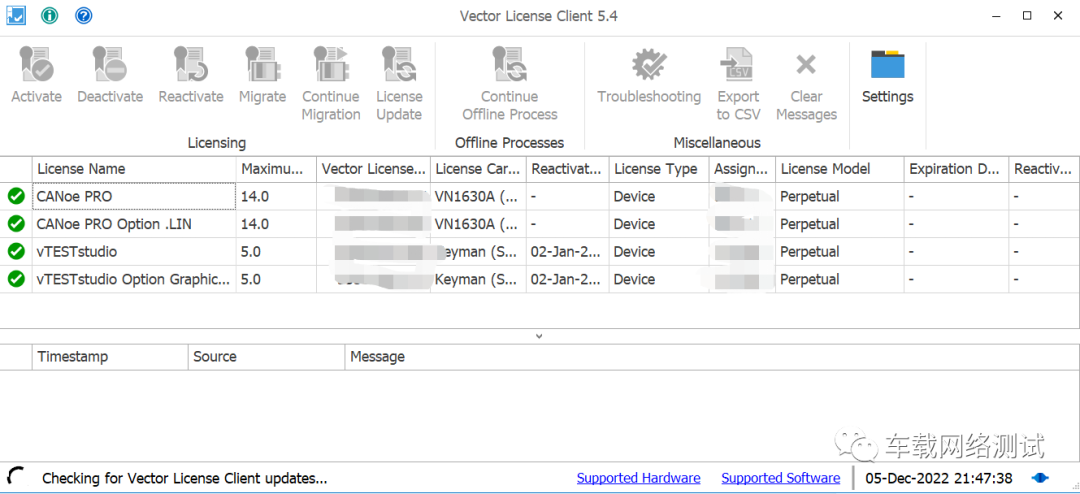Click status check for CANoe PRO Option .LIN
Image resolution: width=1080 pixels, height=494 pixels.
tap(16, 224)
